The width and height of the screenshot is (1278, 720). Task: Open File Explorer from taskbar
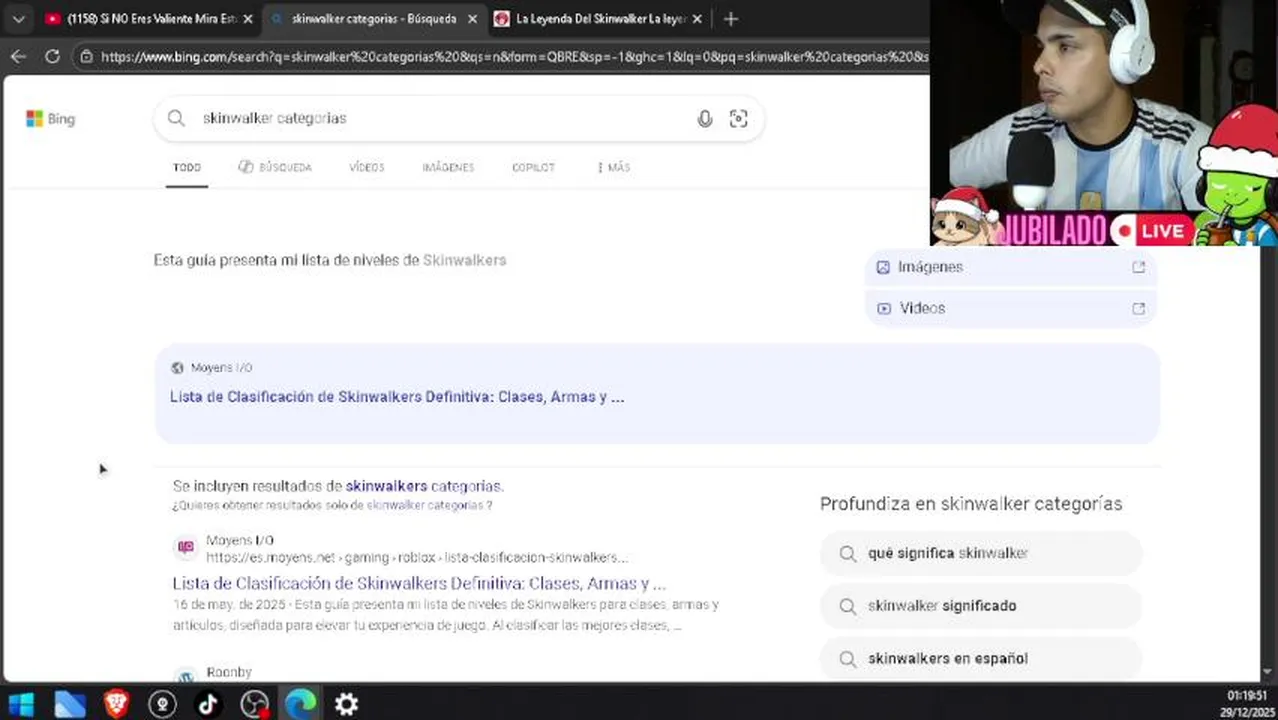pyautogui.click(x=69, y=704)
